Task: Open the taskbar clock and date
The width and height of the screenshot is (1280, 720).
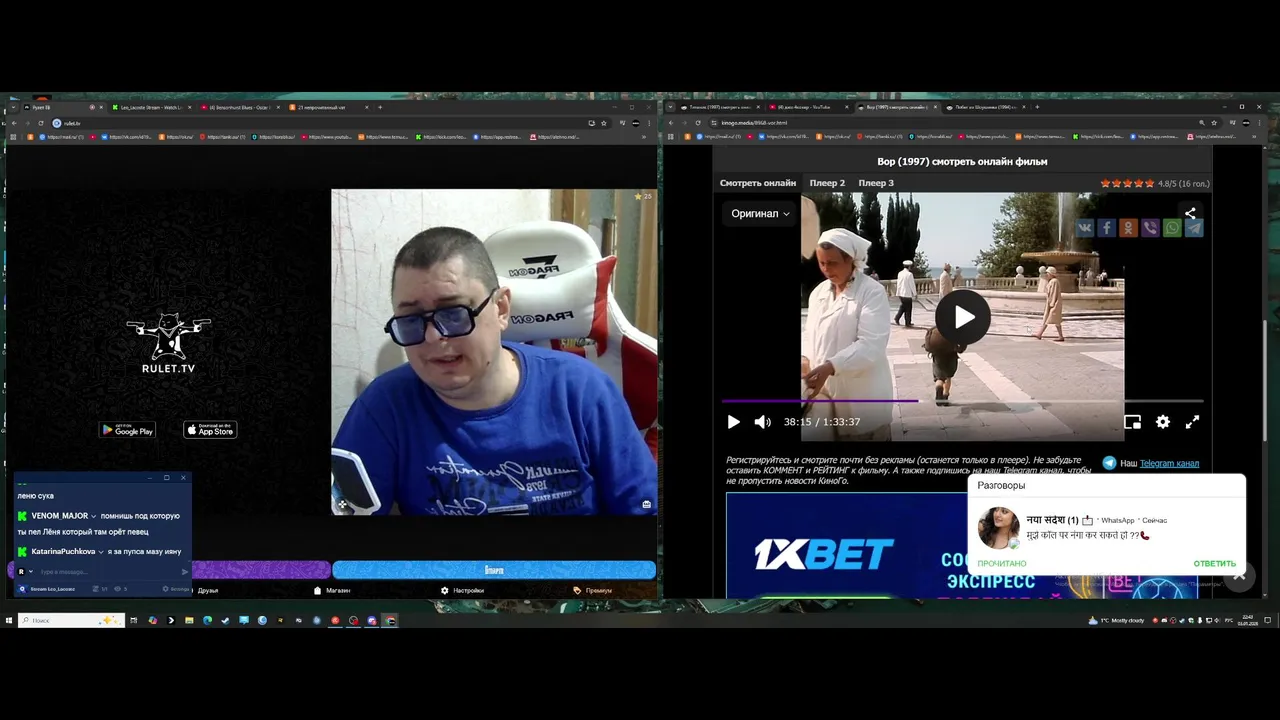Action: pos(1248,620)
